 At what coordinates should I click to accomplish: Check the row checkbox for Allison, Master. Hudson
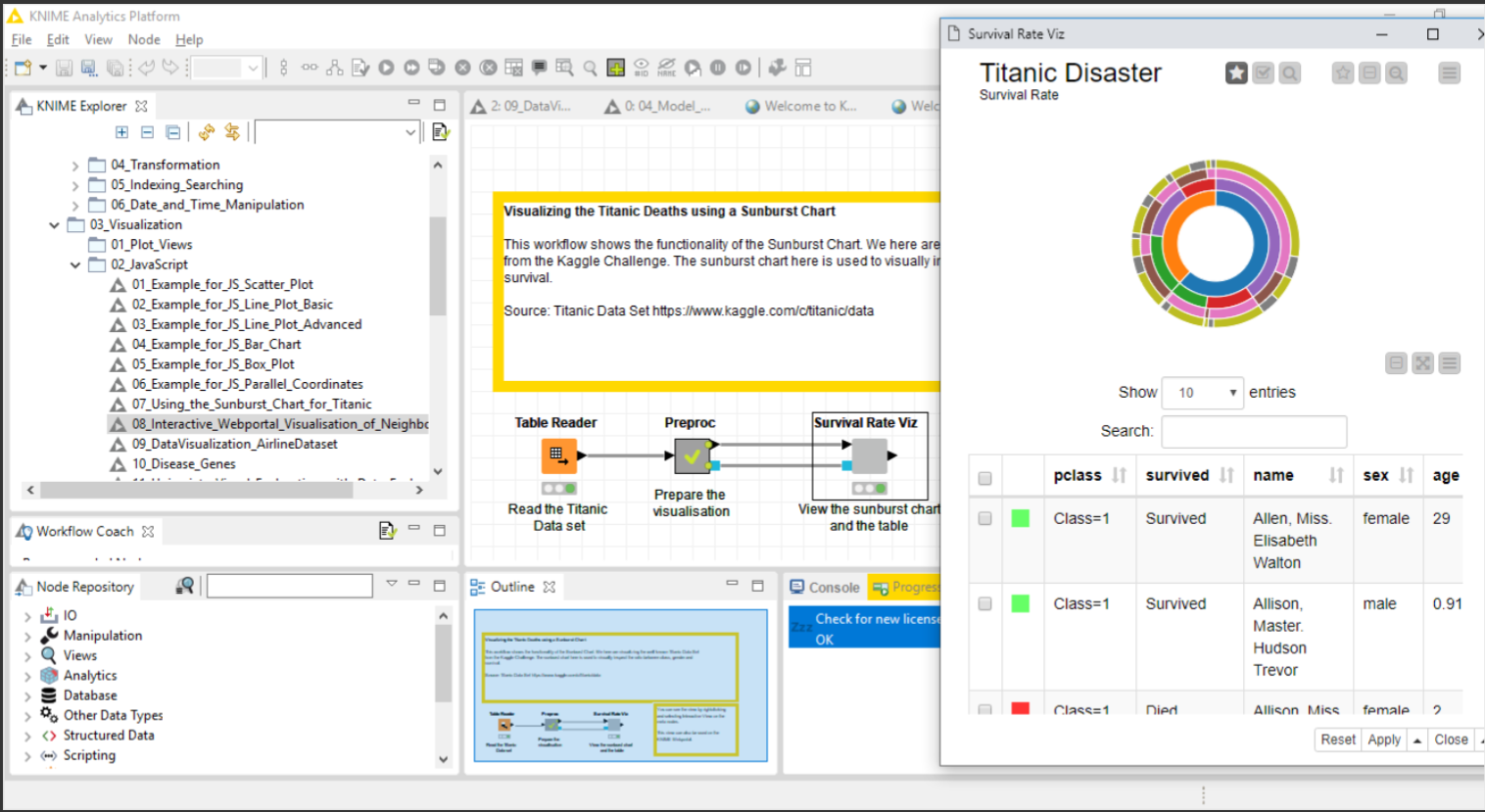(x=984, y=603)
